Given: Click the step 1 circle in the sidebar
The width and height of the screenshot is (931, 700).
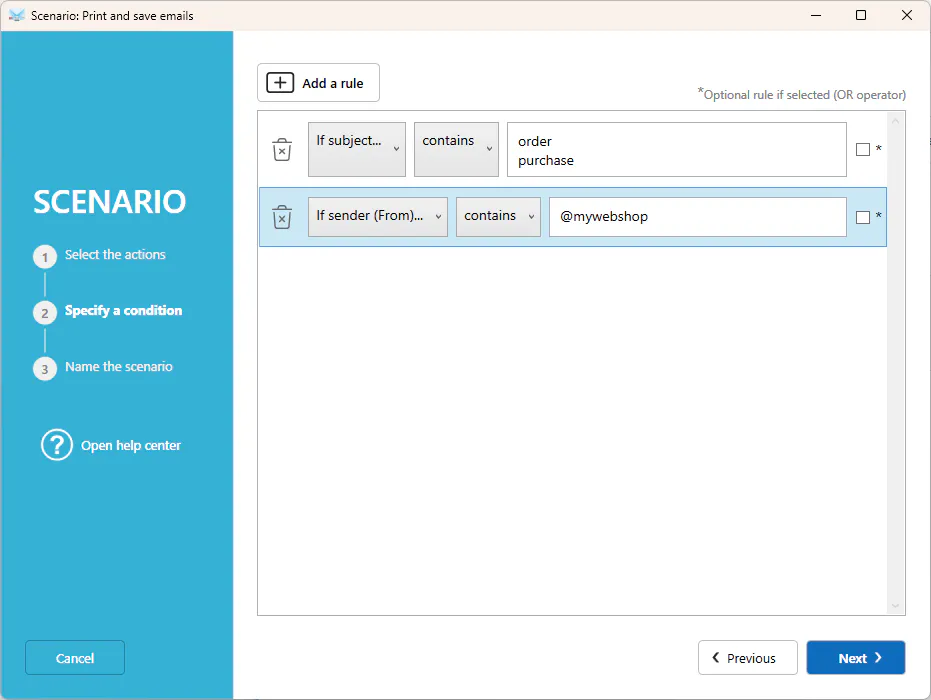Looking at the screenshot, I should 45,256.
